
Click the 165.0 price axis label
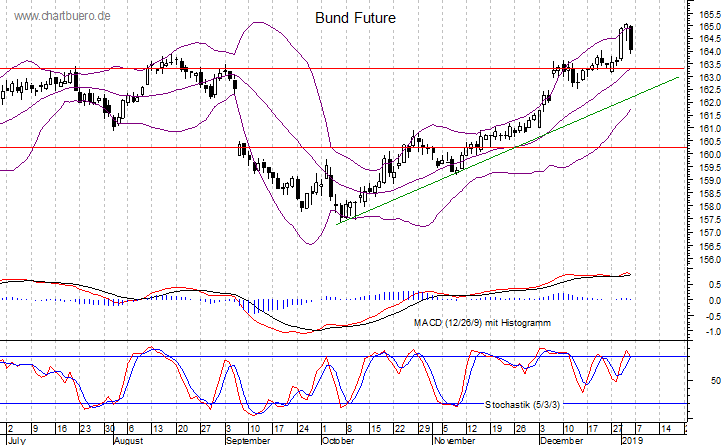pos(710,27)
